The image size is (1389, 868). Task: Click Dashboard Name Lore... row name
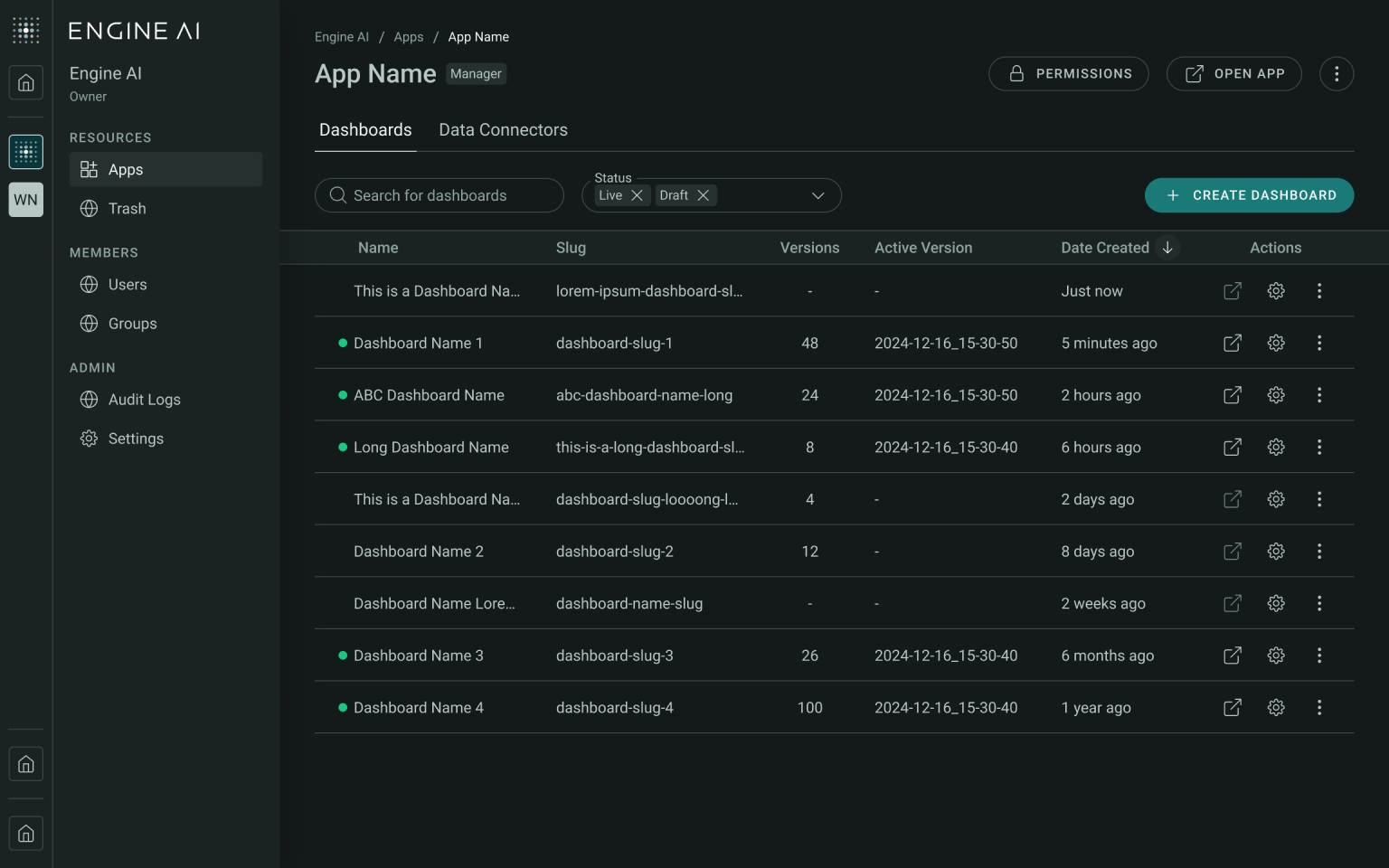coord(434,604)
